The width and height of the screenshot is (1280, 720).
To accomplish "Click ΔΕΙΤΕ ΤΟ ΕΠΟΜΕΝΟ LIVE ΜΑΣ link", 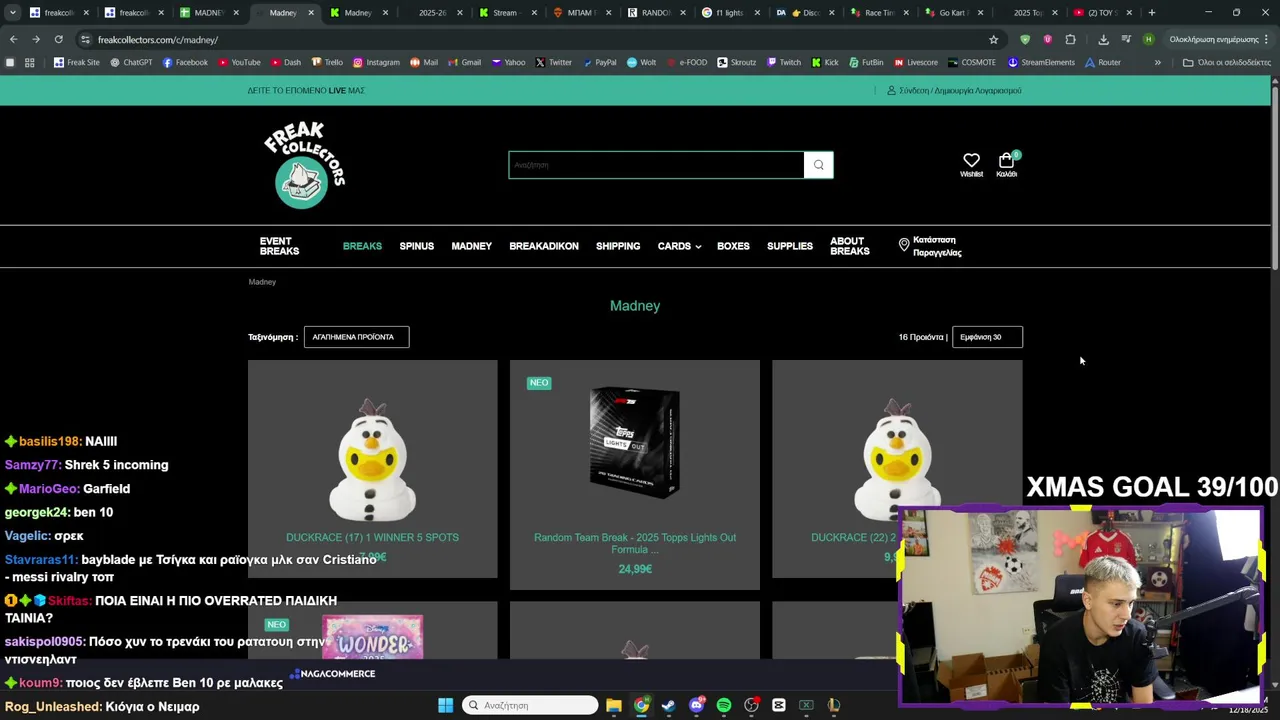I will (306, 90).
